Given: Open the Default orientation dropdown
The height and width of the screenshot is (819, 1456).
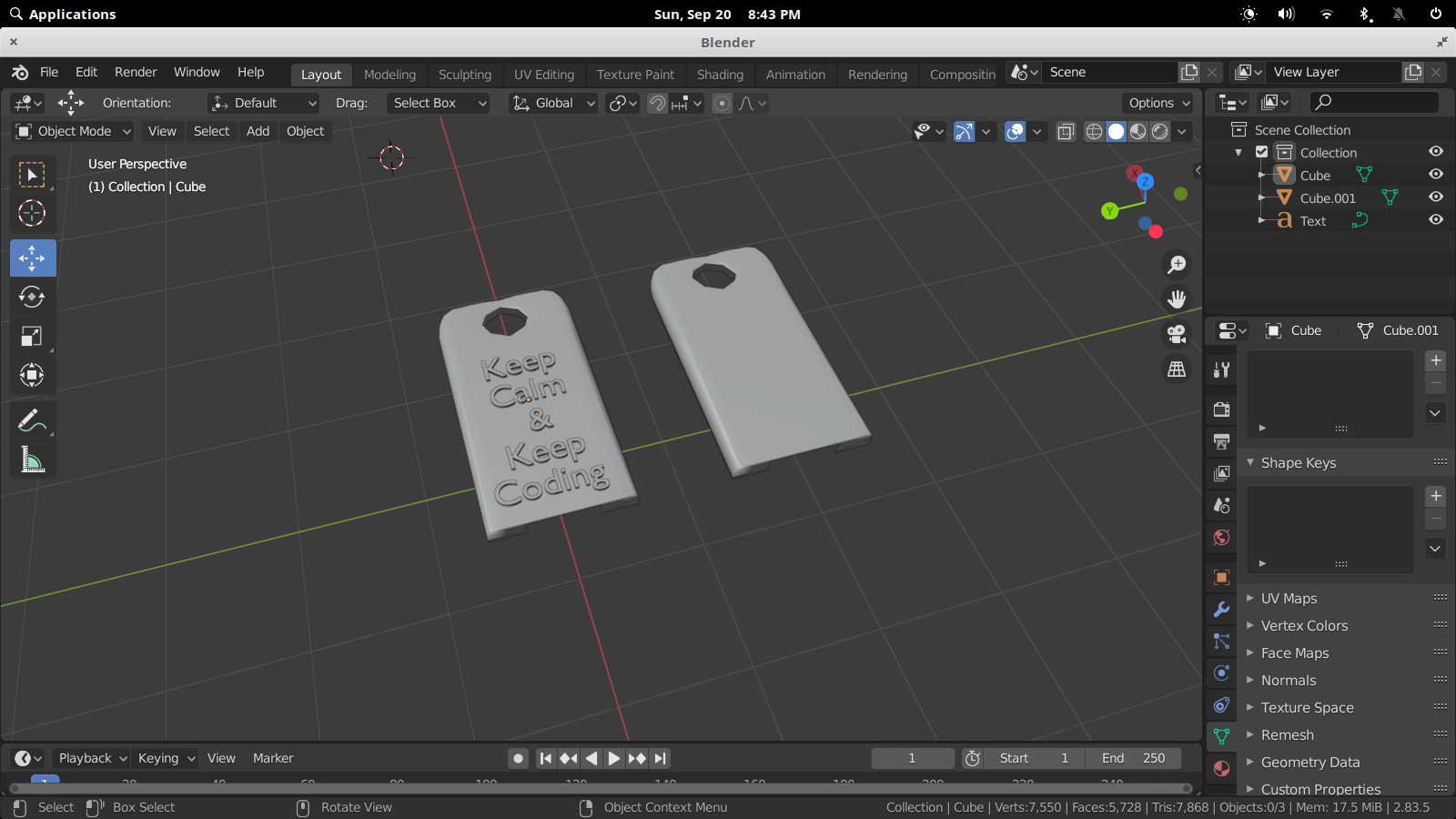Looking at the screenshot, I should pos(264,103).
